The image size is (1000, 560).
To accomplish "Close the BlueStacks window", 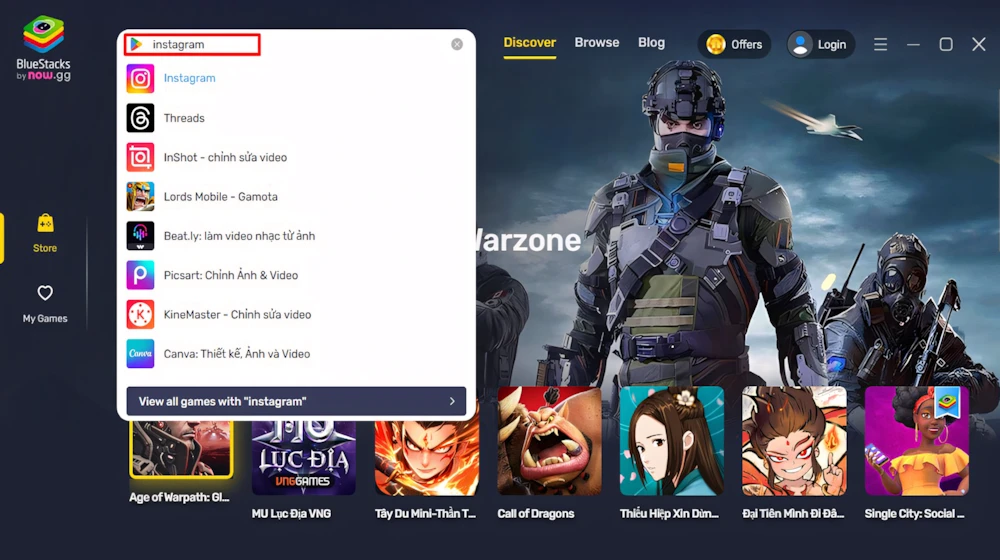I will tap(979, 44).
